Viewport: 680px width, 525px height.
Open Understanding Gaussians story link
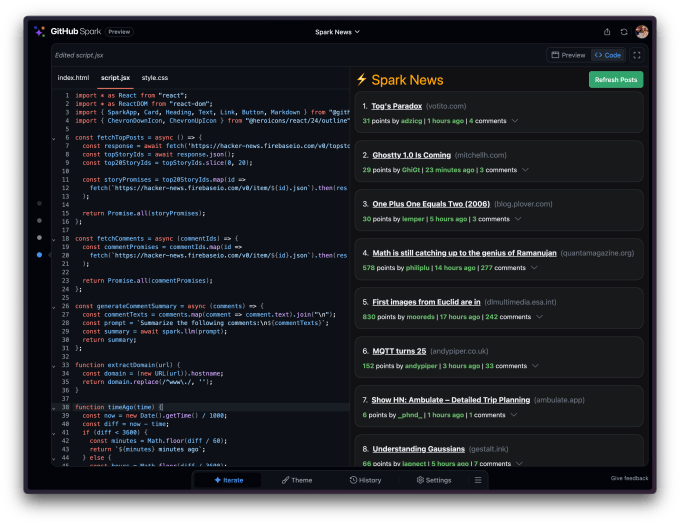click(418, 449)
